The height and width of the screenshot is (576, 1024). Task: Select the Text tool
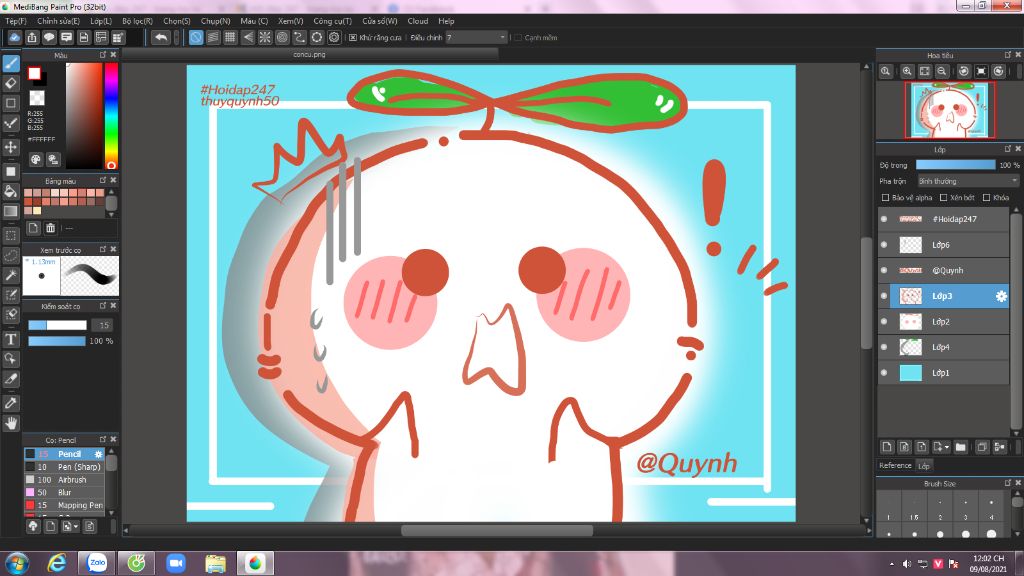pos(11,339)
